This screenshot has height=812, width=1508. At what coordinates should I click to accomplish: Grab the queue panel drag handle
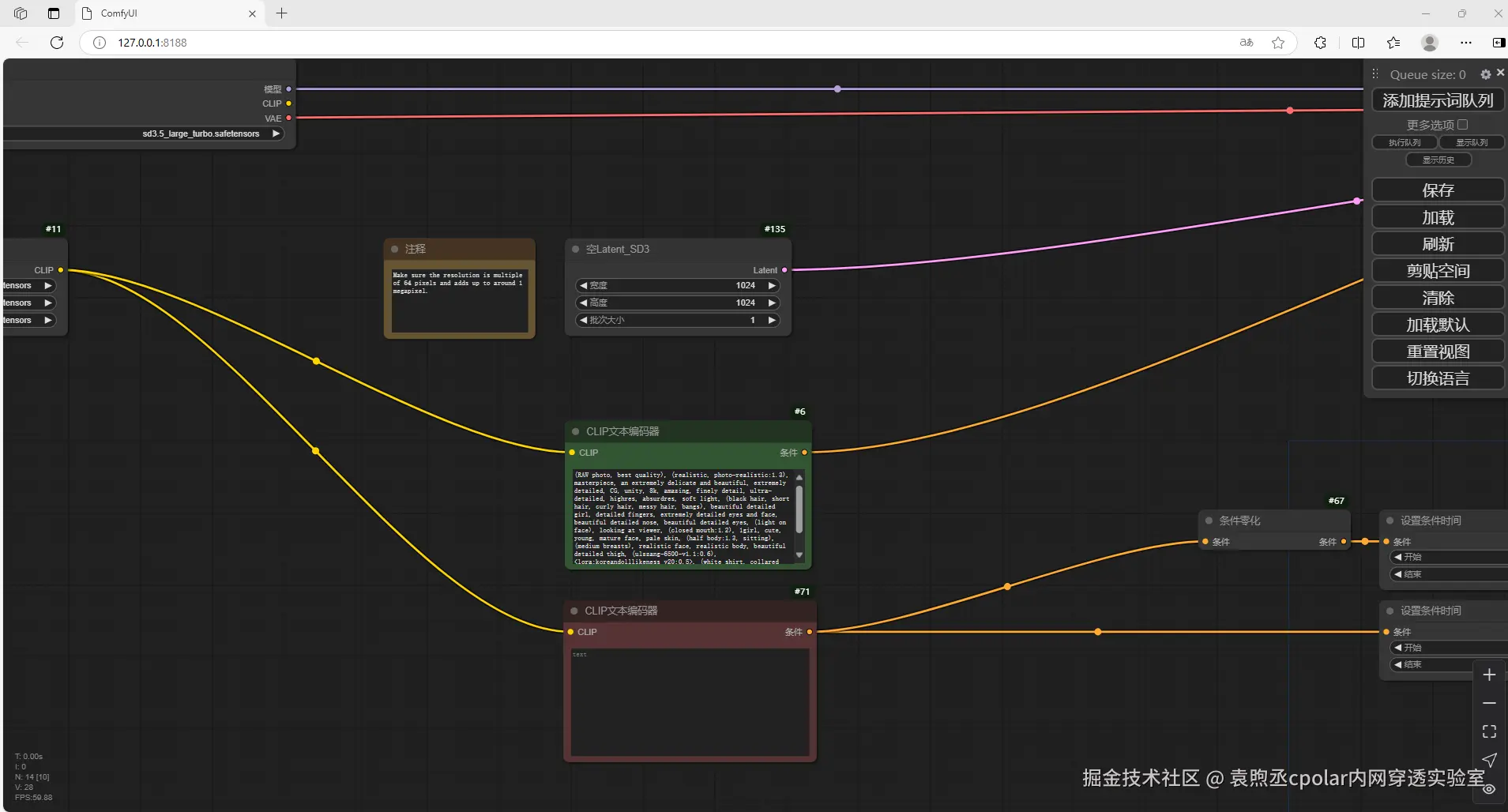(x=1375, y=74)
